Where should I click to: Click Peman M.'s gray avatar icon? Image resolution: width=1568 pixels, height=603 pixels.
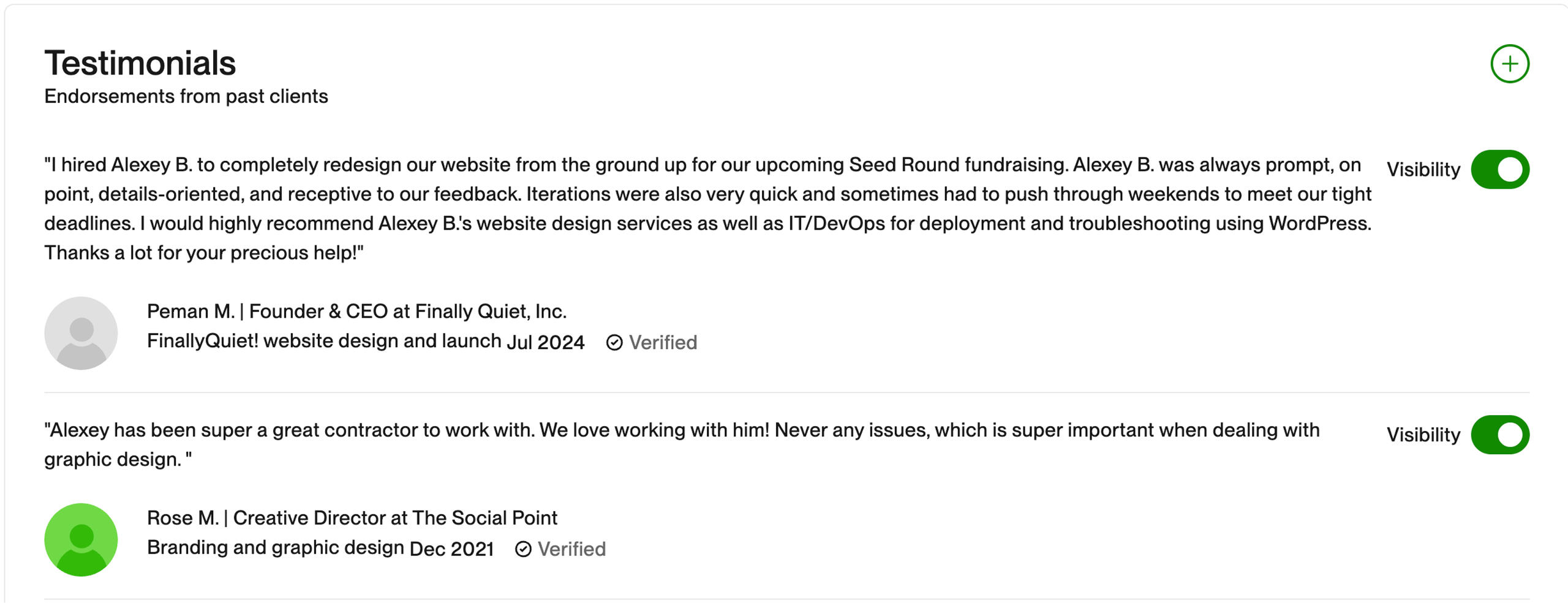click(81, 333)
